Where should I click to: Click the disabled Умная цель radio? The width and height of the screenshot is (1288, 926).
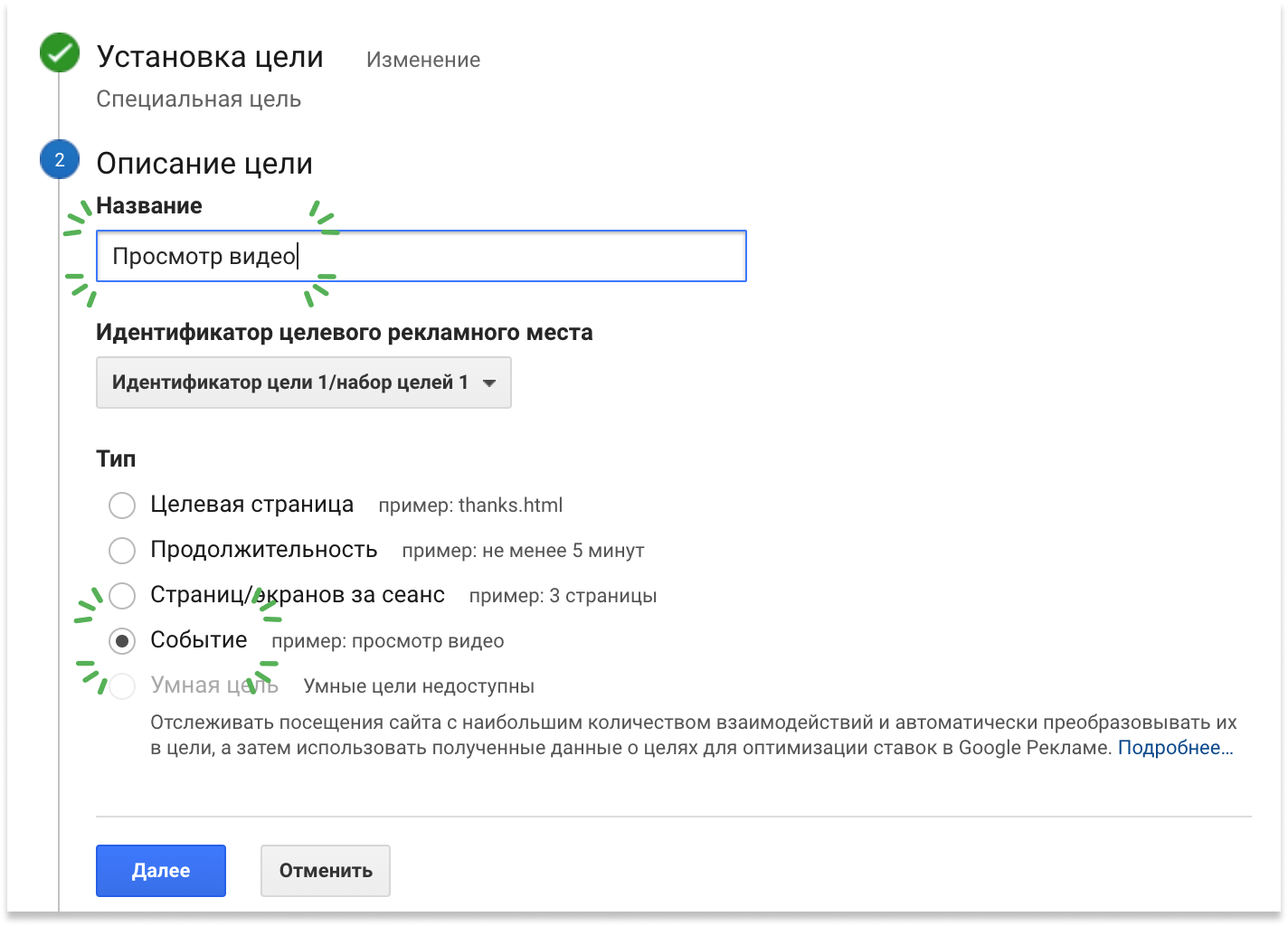pyautogui.click(x=122, y=685)
